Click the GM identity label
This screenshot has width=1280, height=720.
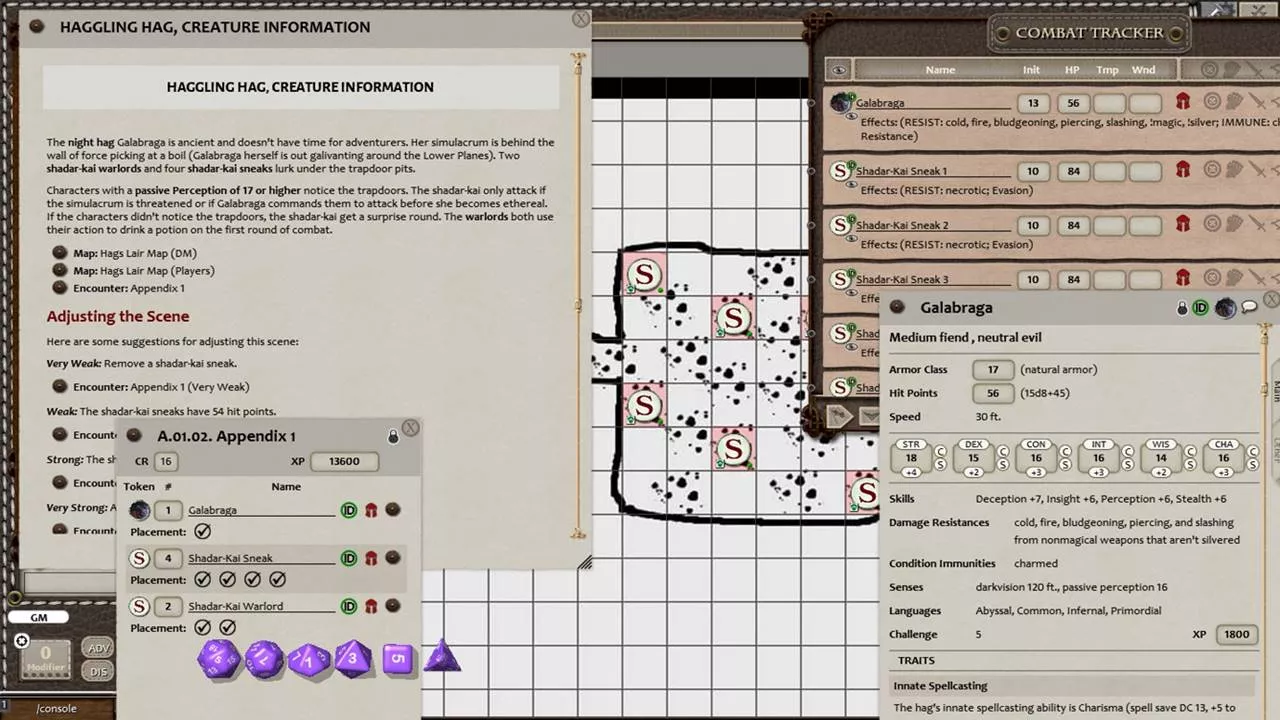point(39,617)
